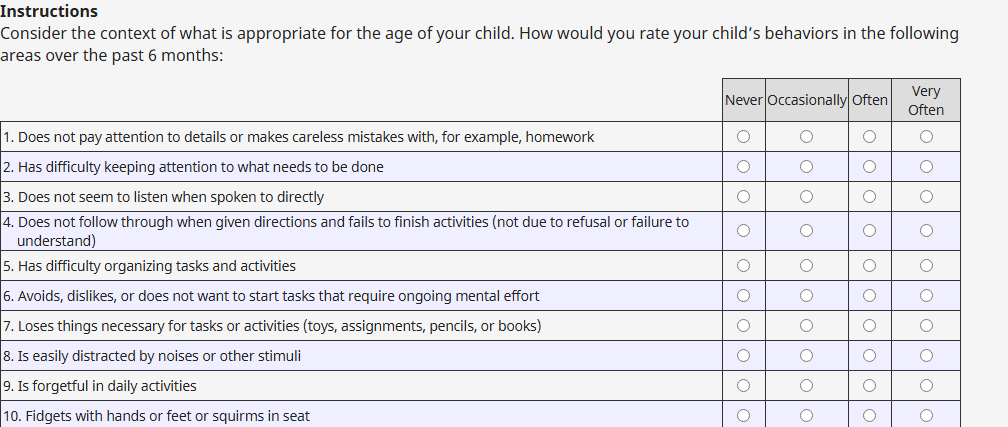The height and width of the screenshot is (427, 1008).
Task: Mark Never for loses things necessary
Action: [x=743, y=326]
